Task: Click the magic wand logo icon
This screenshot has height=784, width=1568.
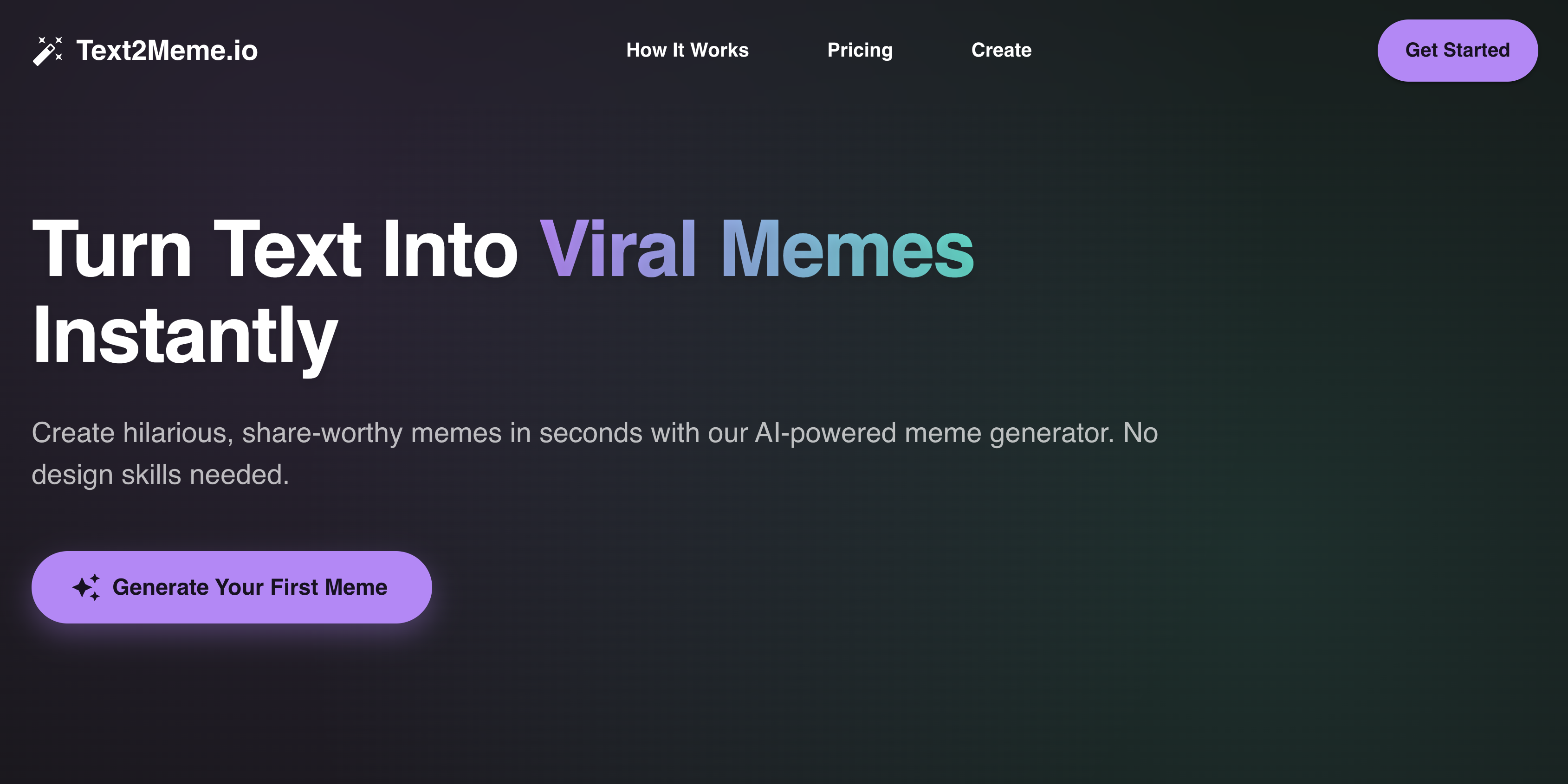Action: point(46,51)
